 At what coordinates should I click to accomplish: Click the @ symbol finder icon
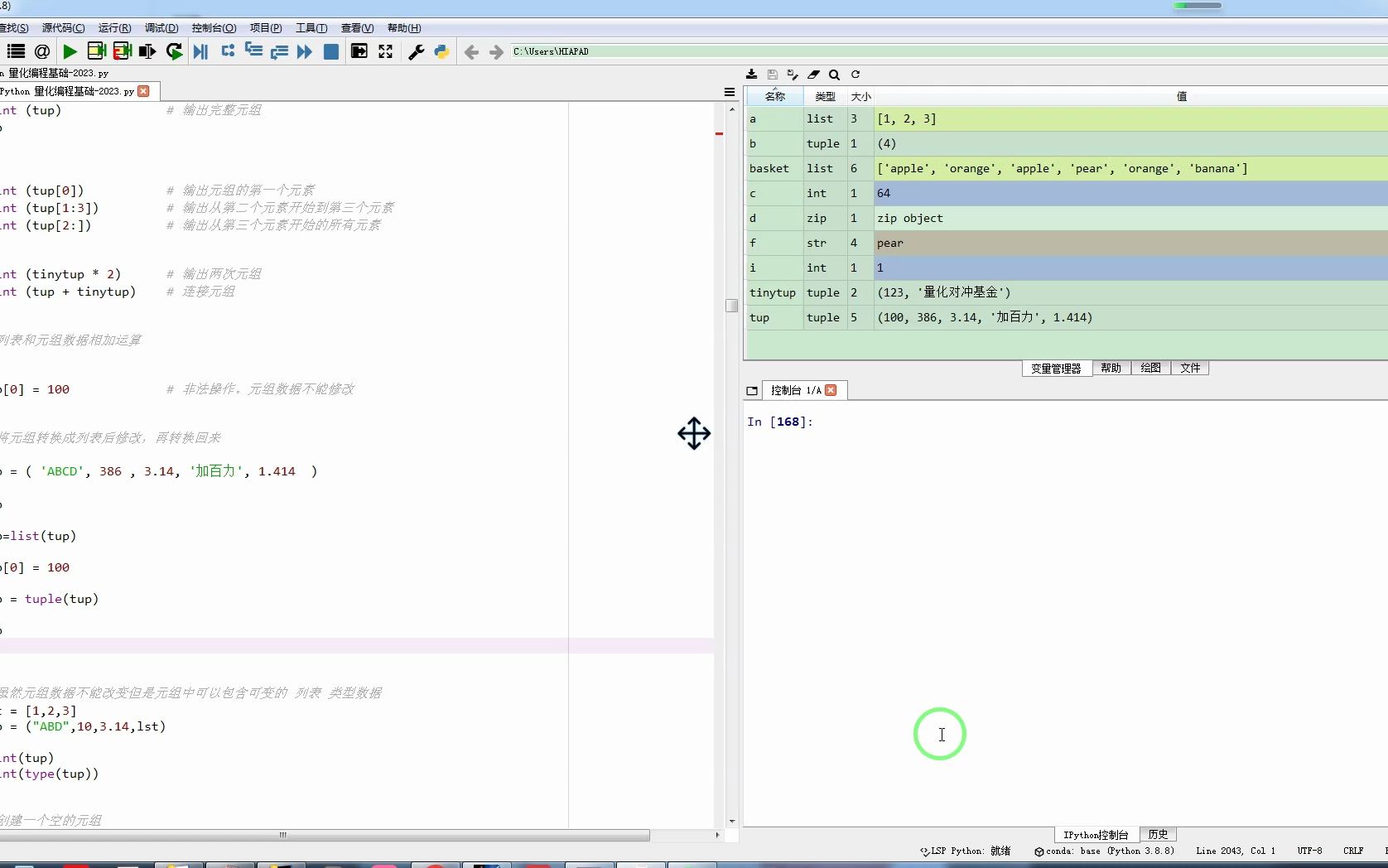click(42, 51)
